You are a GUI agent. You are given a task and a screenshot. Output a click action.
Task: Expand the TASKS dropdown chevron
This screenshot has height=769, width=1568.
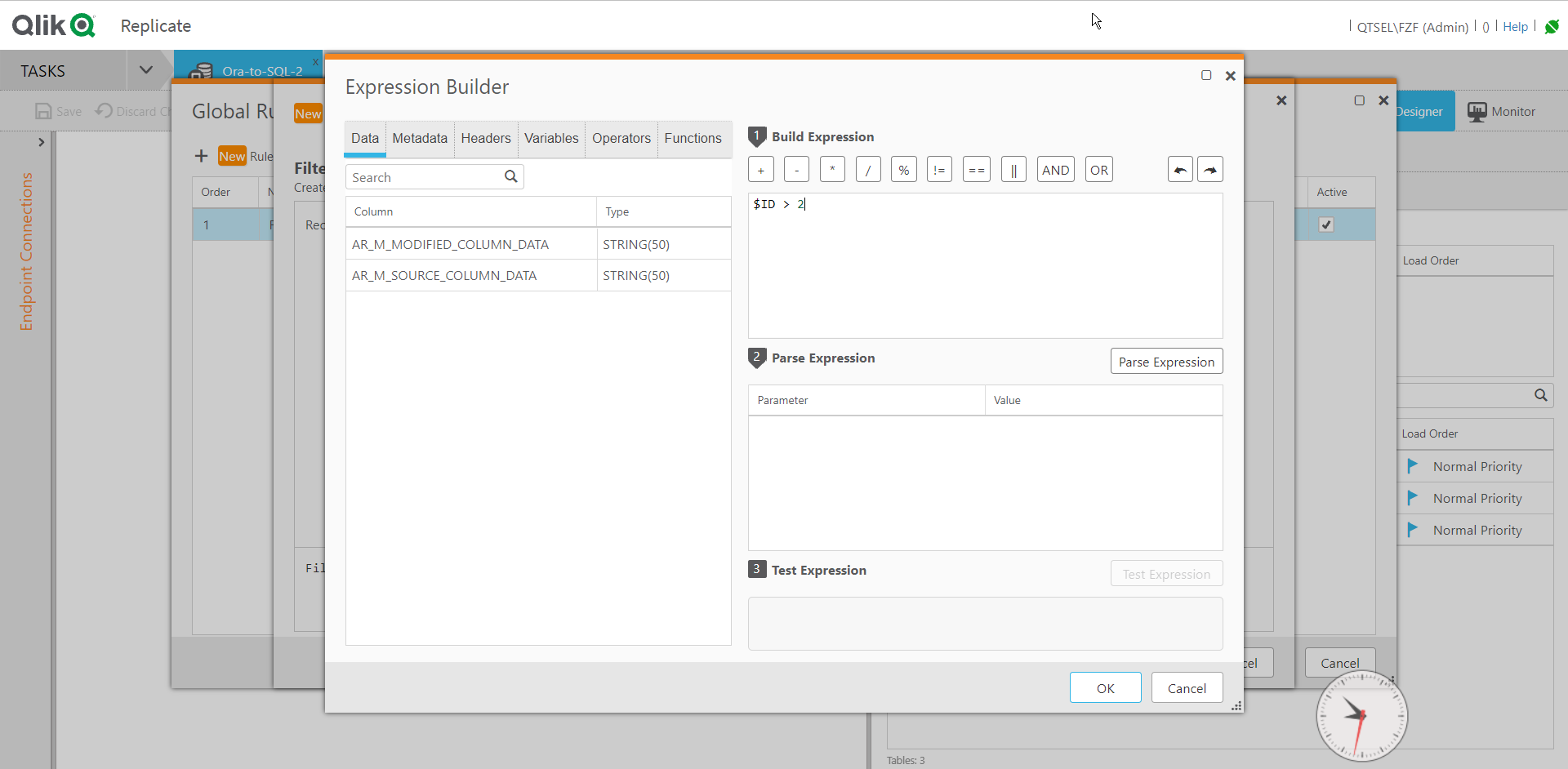pyautogui.click(x=146, y=70)
